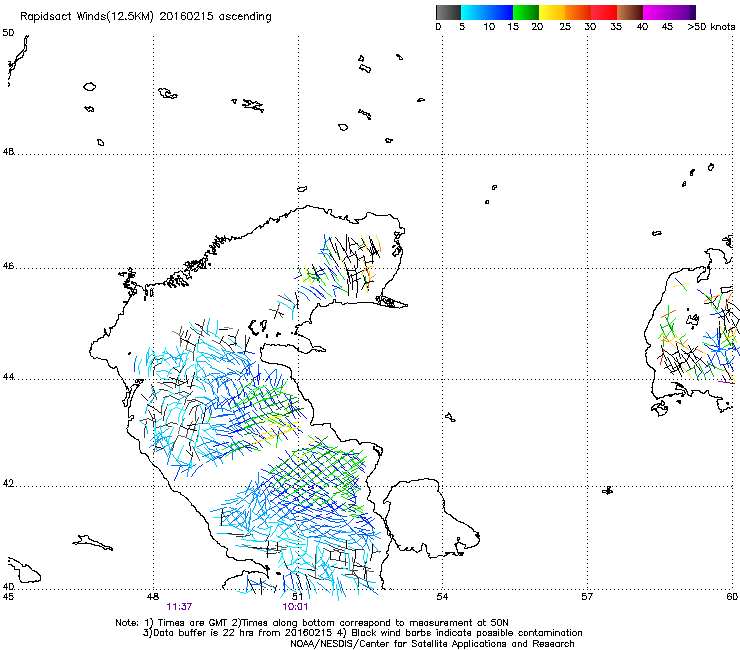Click the longitude label '45'
The height and width of the screenshot is (650, 740).
coord(8,597)
